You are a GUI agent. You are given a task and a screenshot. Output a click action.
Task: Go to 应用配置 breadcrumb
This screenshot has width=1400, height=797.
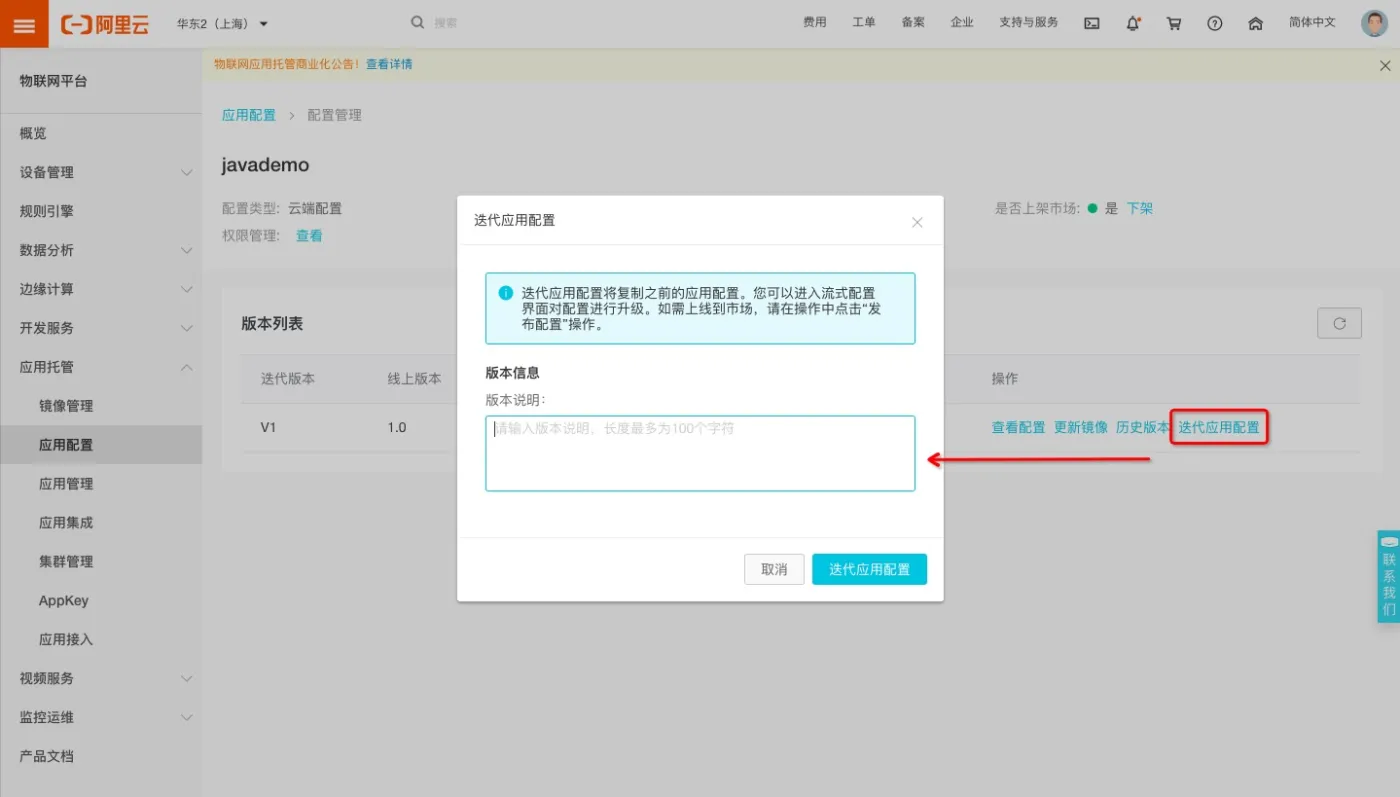[249, 115]
